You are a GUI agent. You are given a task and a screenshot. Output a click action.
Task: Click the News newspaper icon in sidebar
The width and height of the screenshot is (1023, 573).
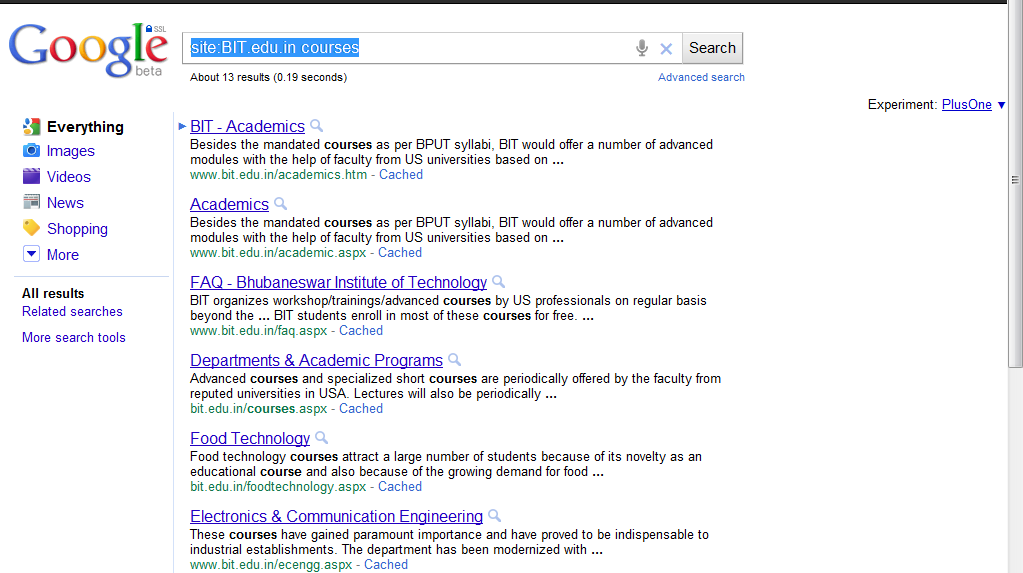[x=31, y=202]
